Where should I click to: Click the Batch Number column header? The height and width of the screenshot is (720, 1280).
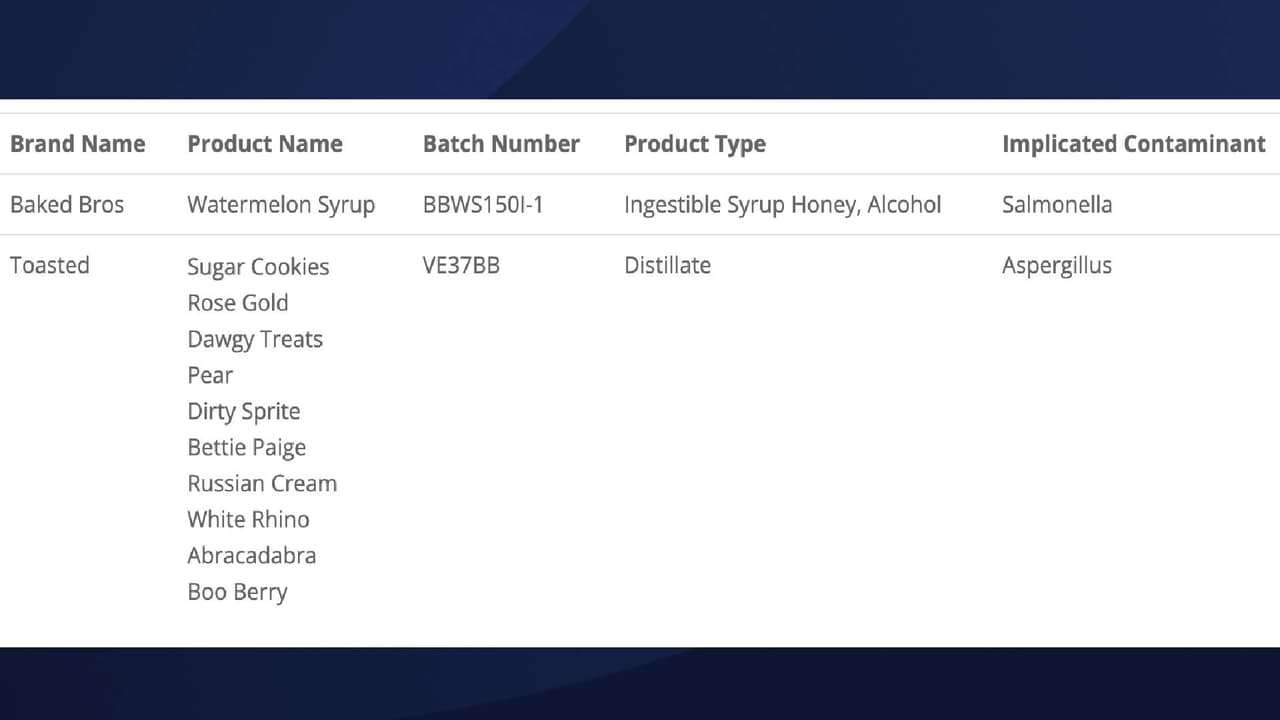(x=501, y=143)
